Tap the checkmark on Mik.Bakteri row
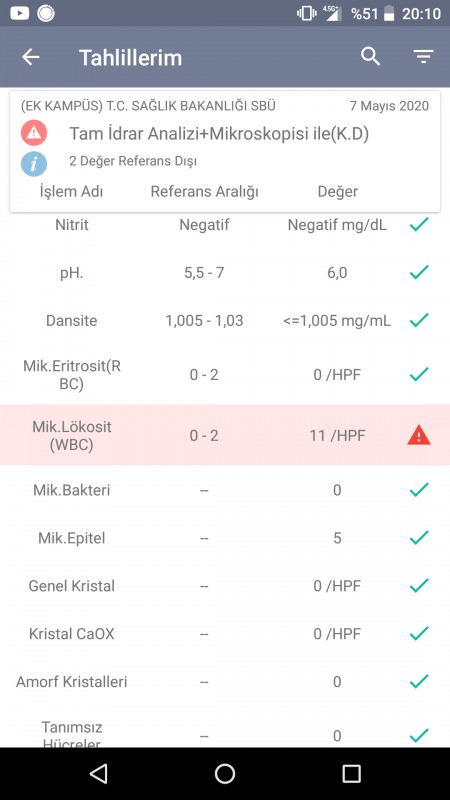Image resolution: width=450 pixels, height=800 pixels. tap(419, 490)
